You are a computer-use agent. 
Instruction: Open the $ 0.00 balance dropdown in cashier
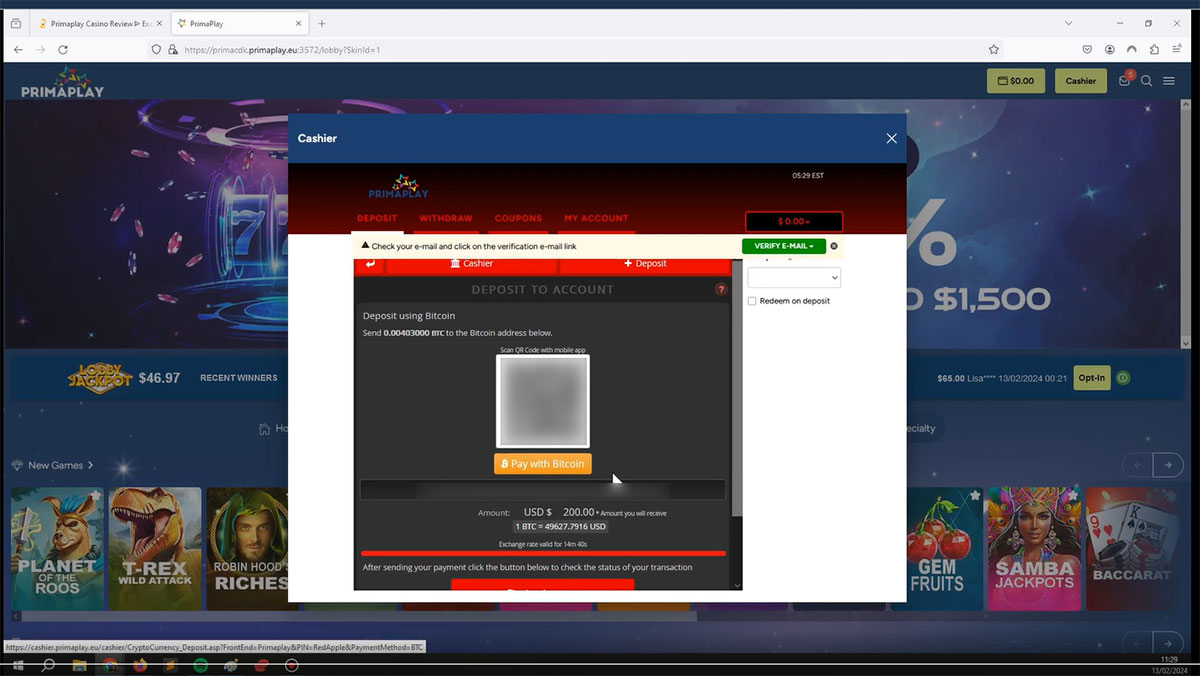pos(794,221)
